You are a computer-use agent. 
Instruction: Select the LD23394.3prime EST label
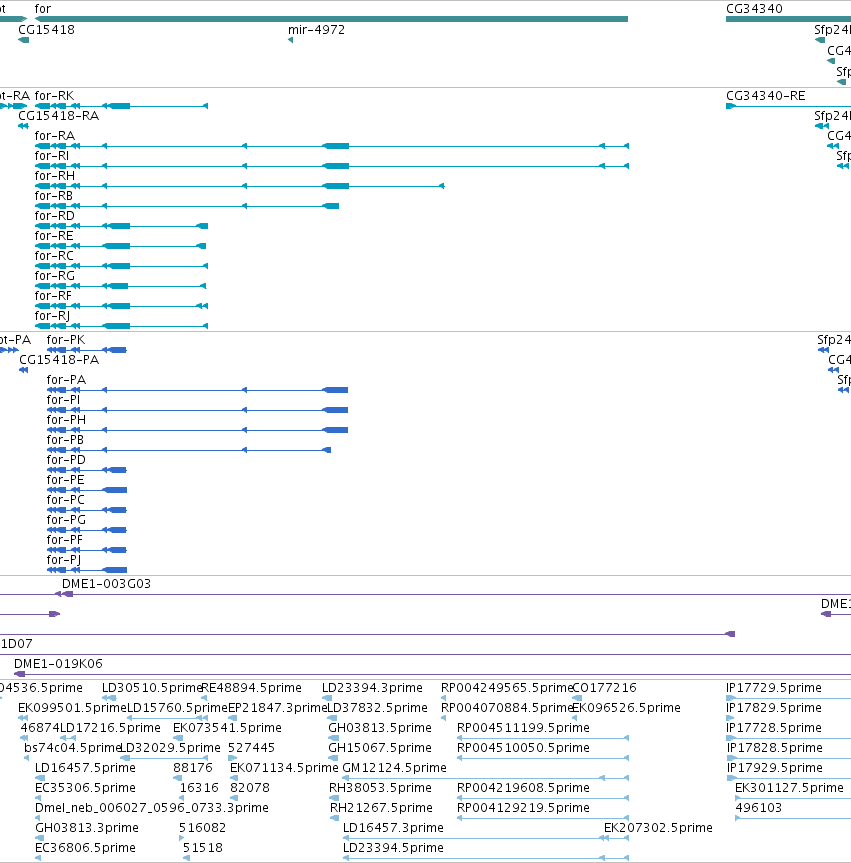click(x=373, y=688)
